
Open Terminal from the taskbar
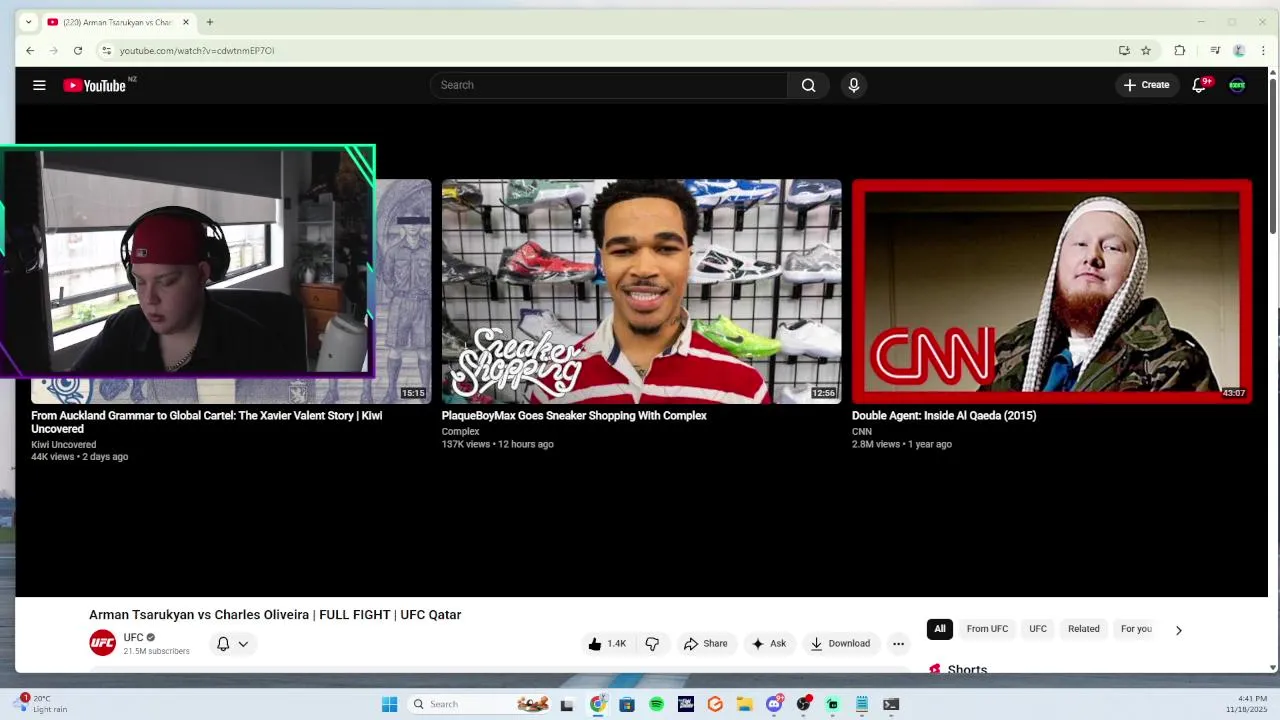[x=891, y=704]
